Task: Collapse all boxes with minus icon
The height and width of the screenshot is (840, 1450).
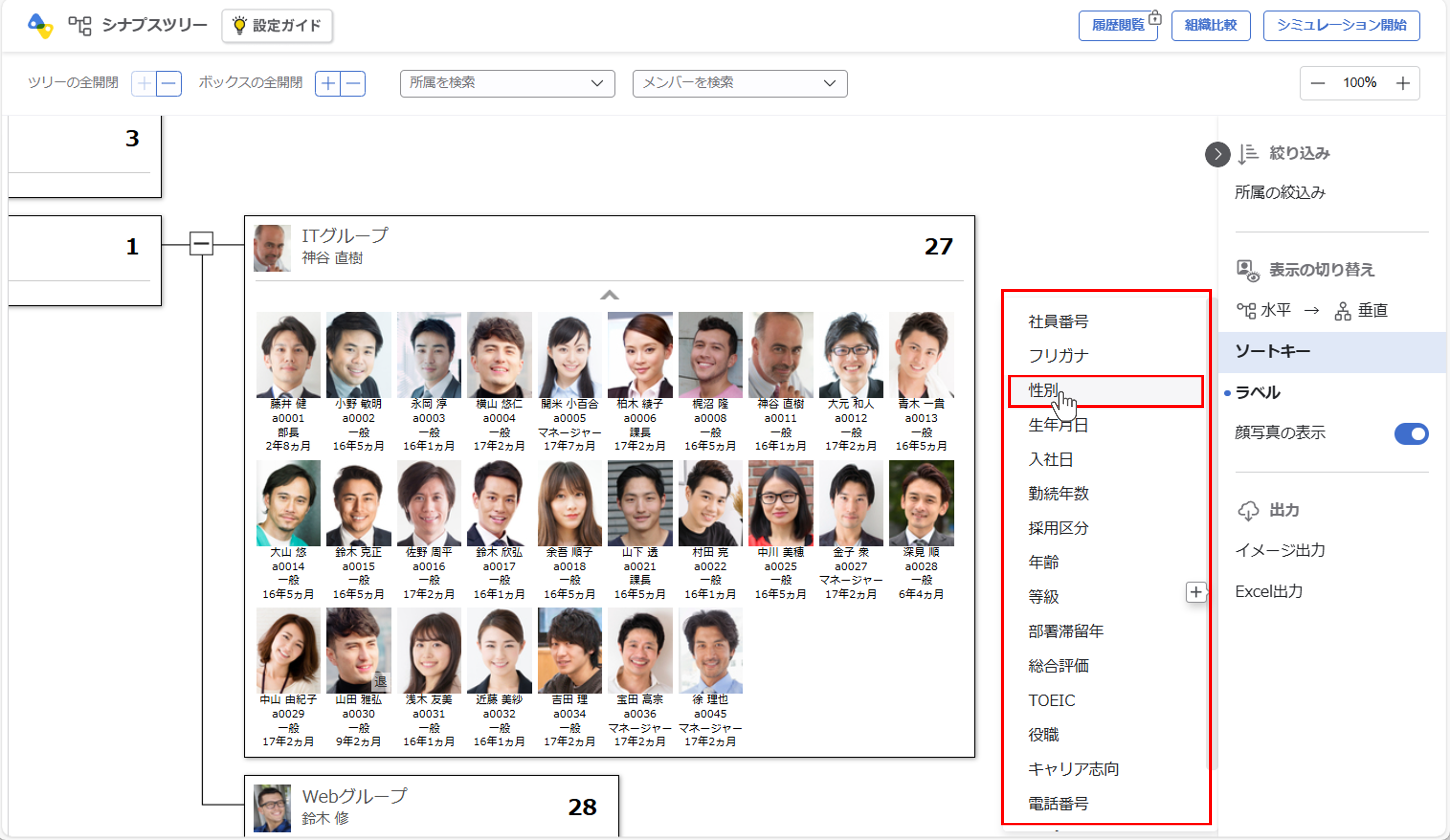Action: pyautogui.click(x=353, y=83)
